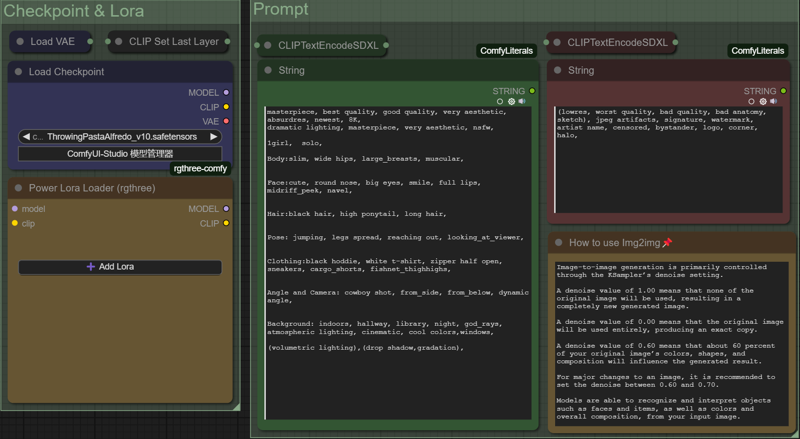Click the gear icon on the red String node

pyautogui.click(x=763, y=102)
